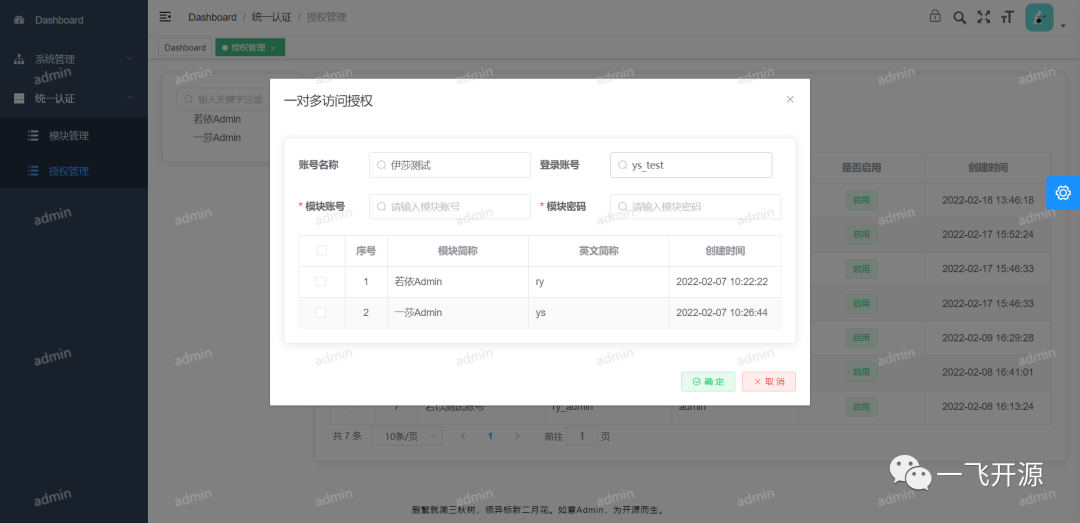Screen dimensions: 1080x523
Task: Click the 英文简称 column header
Action: (599, 251)
